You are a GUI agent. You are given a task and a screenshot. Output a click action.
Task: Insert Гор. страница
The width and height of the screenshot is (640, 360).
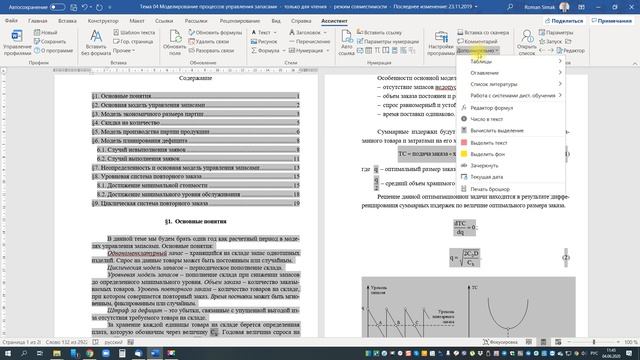click(133, 41)
